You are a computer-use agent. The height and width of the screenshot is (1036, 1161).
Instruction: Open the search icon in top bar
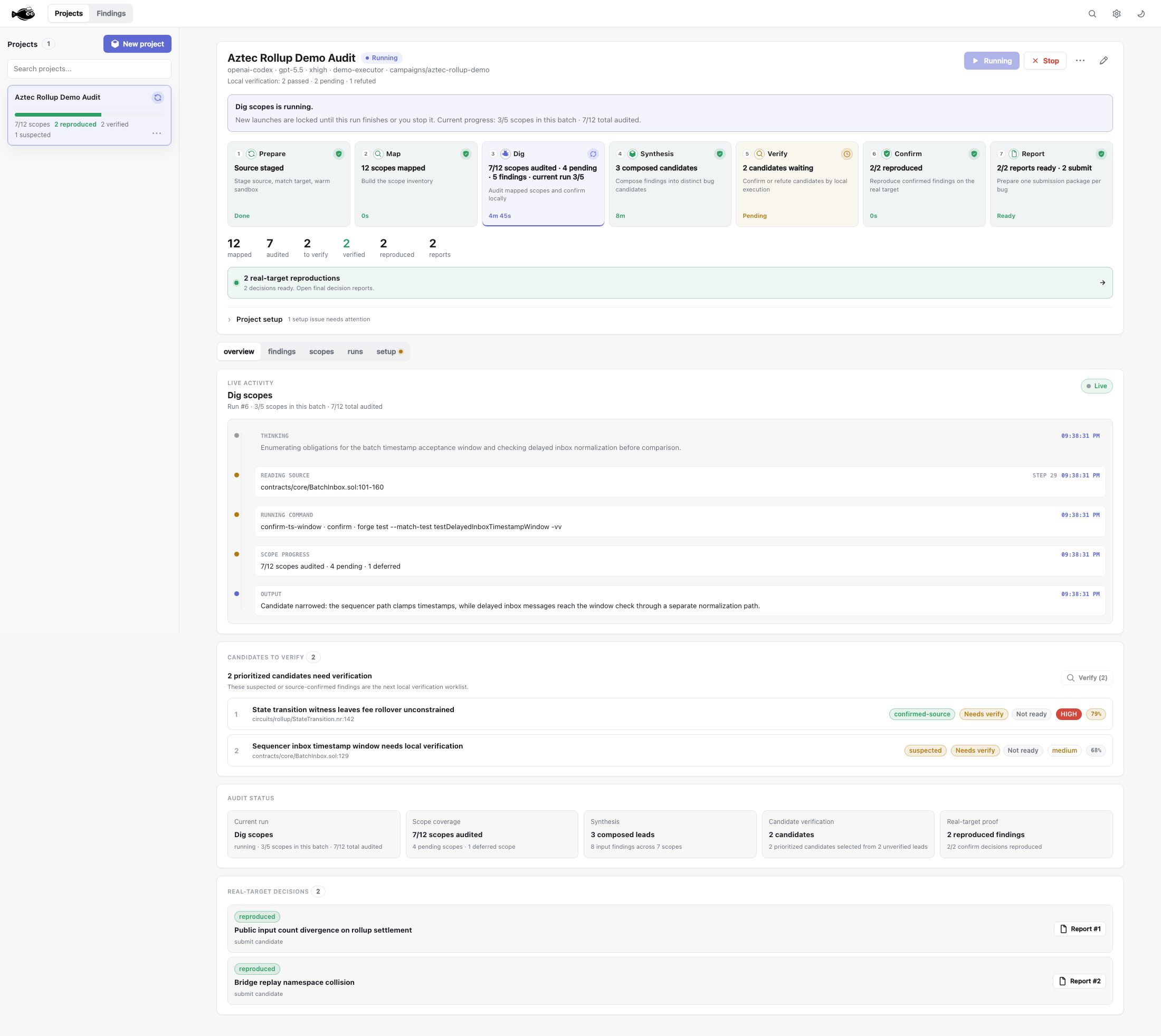click(1092, 14)
